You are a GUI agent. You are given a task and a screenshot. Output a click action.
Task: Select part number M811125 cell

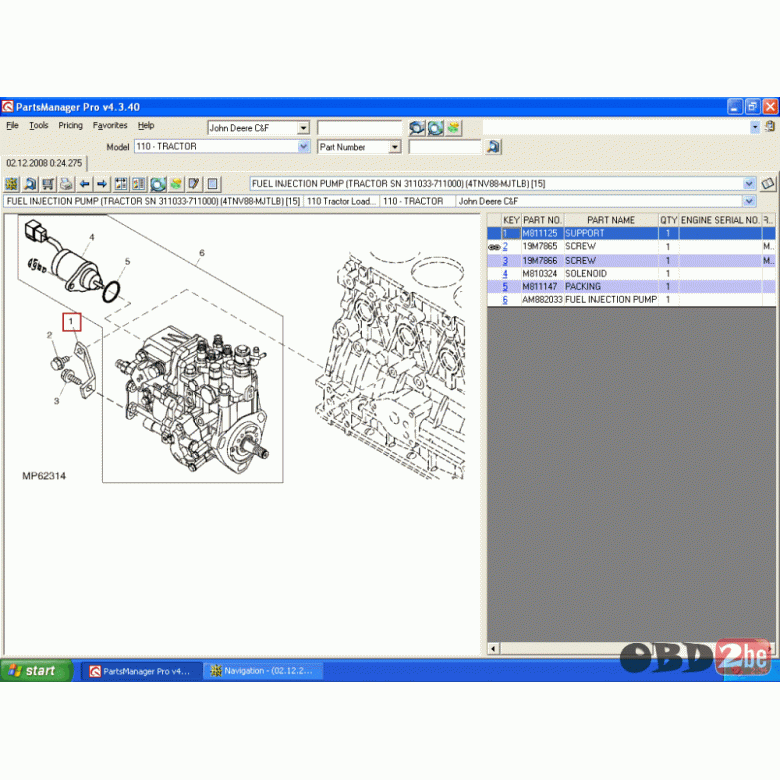click(542, 233)
